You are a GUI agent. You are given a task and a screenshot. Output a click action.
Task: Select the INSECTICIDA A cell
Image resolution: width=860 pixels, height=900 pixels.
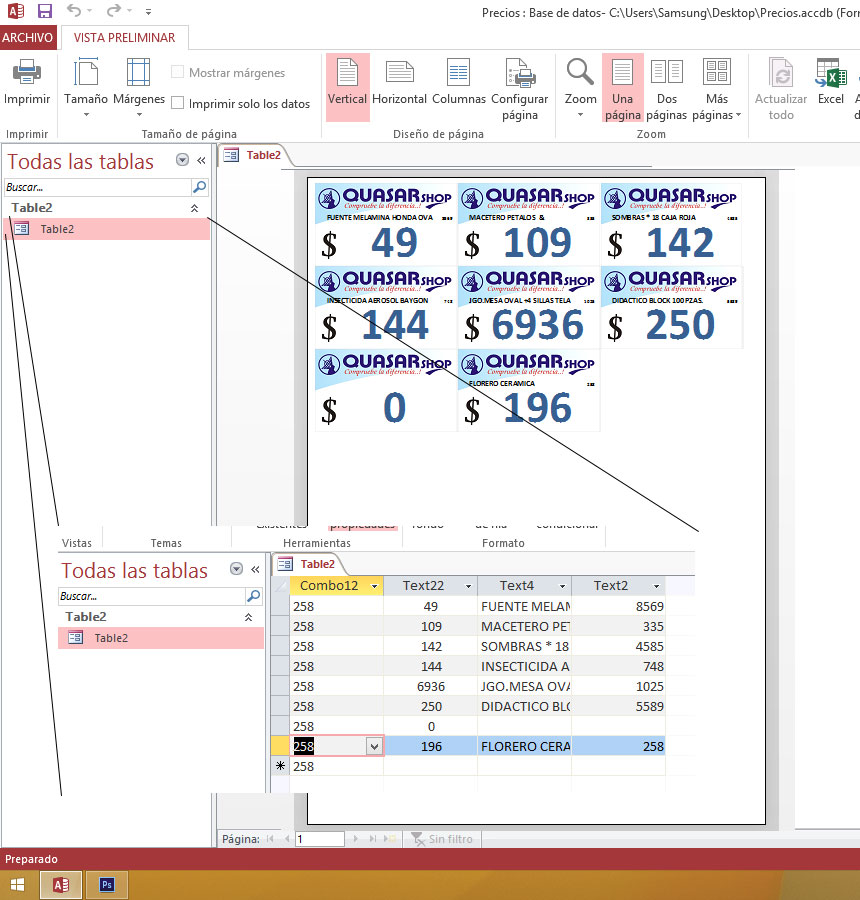tap(525, 666)
